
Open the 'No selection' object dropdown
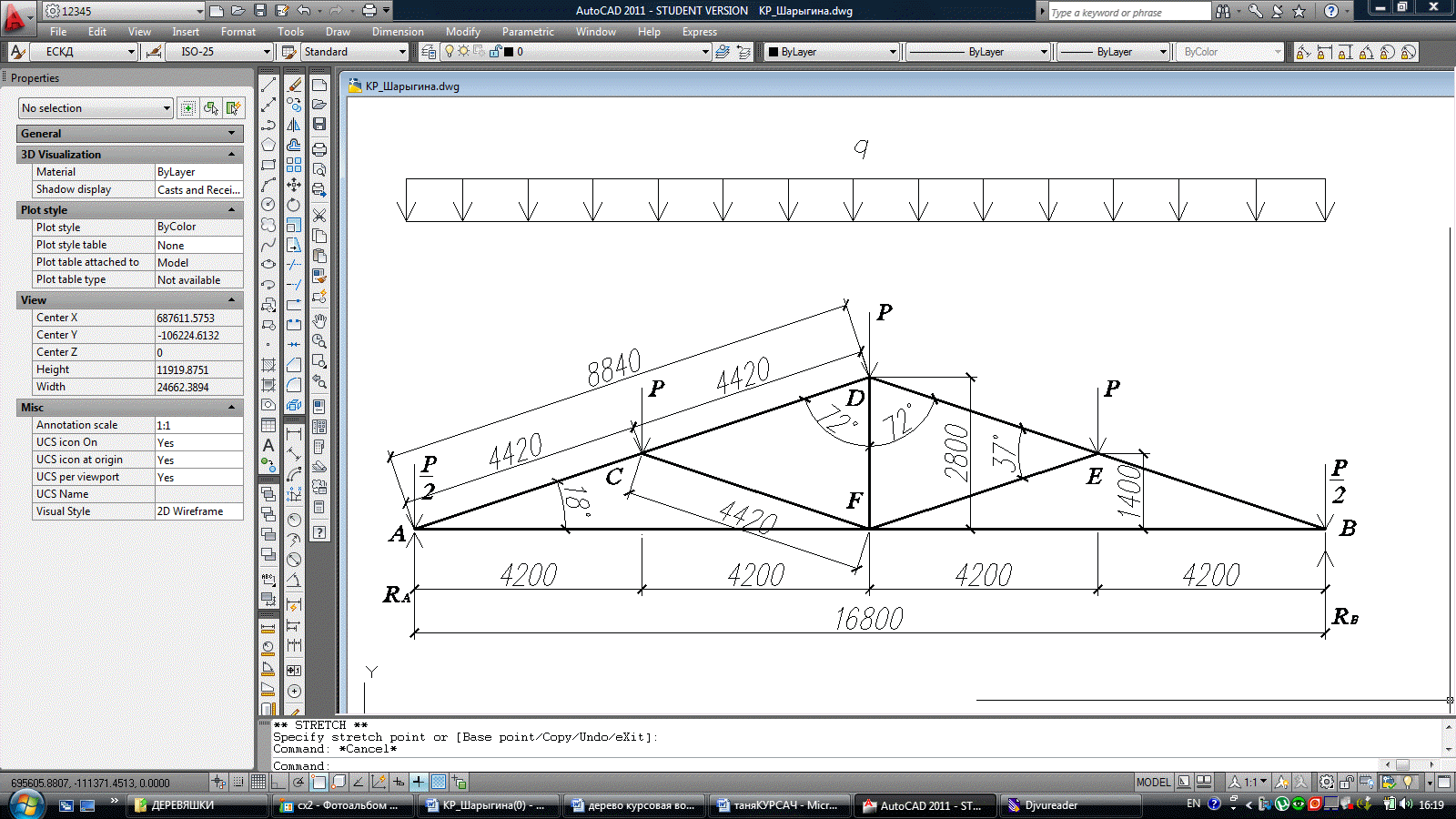point(167,108)
